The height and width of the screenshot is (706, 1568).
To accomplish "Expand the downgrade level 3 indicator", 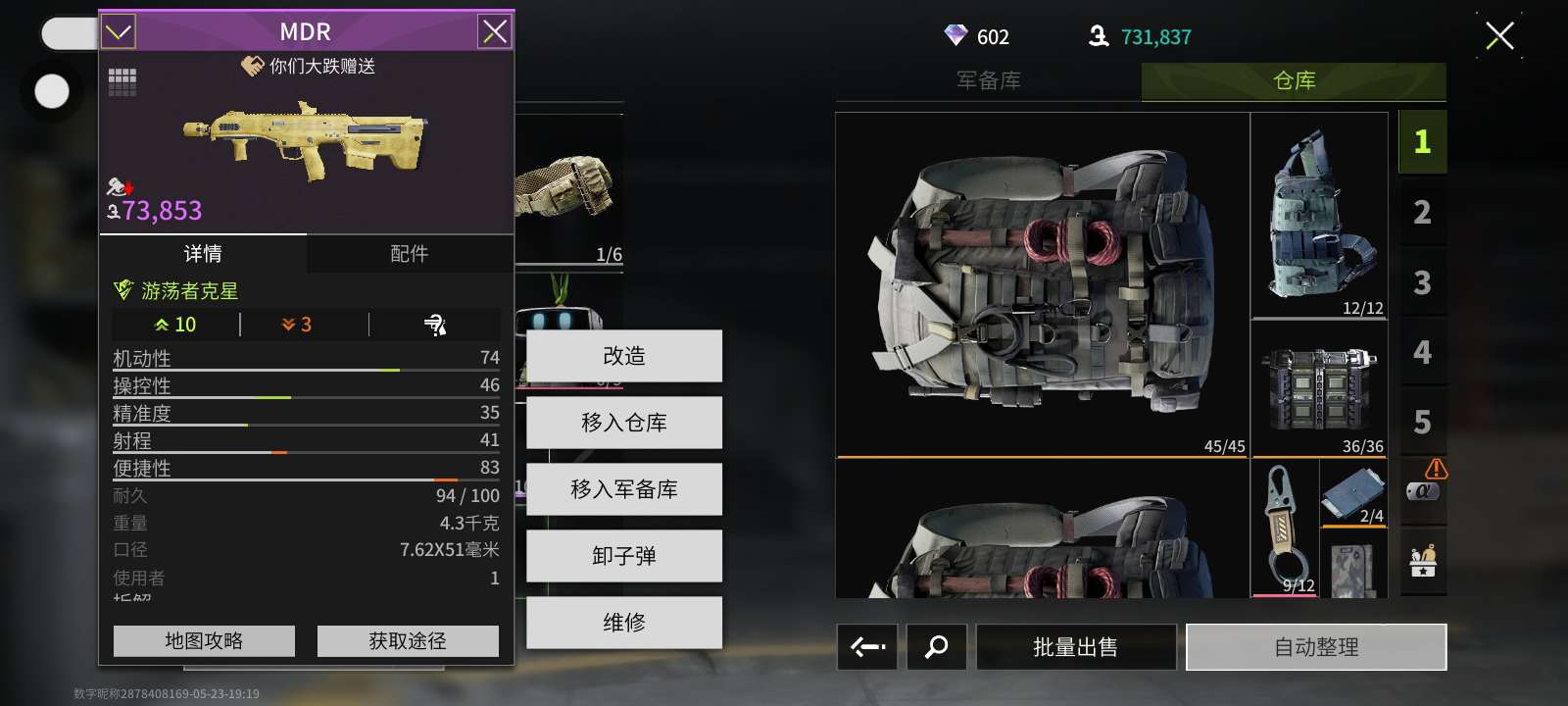I will 297,325.
